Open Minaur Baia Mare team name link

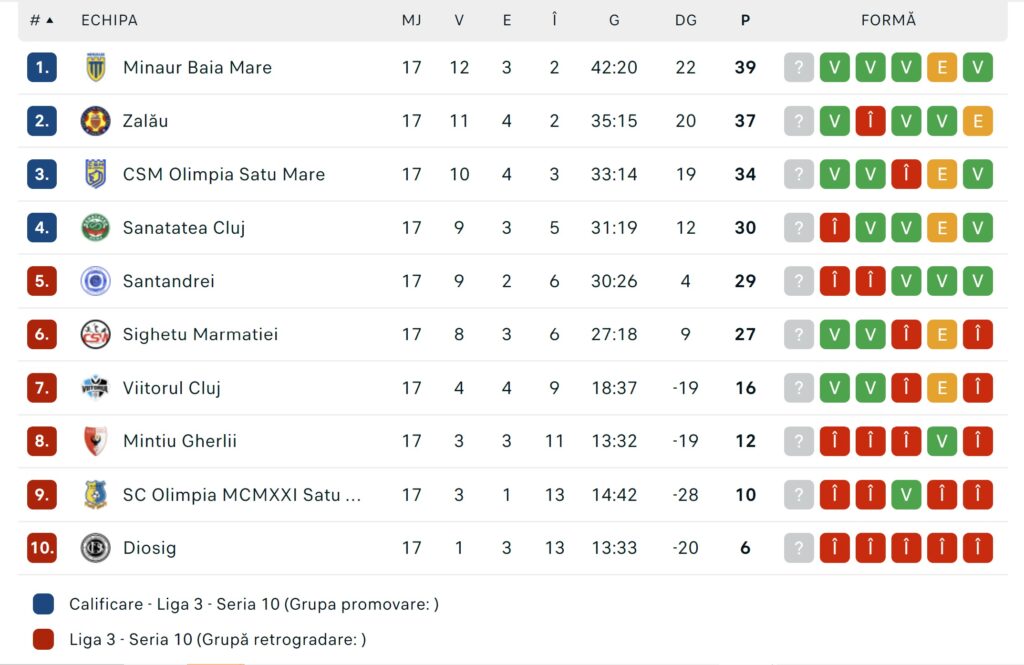197,68
